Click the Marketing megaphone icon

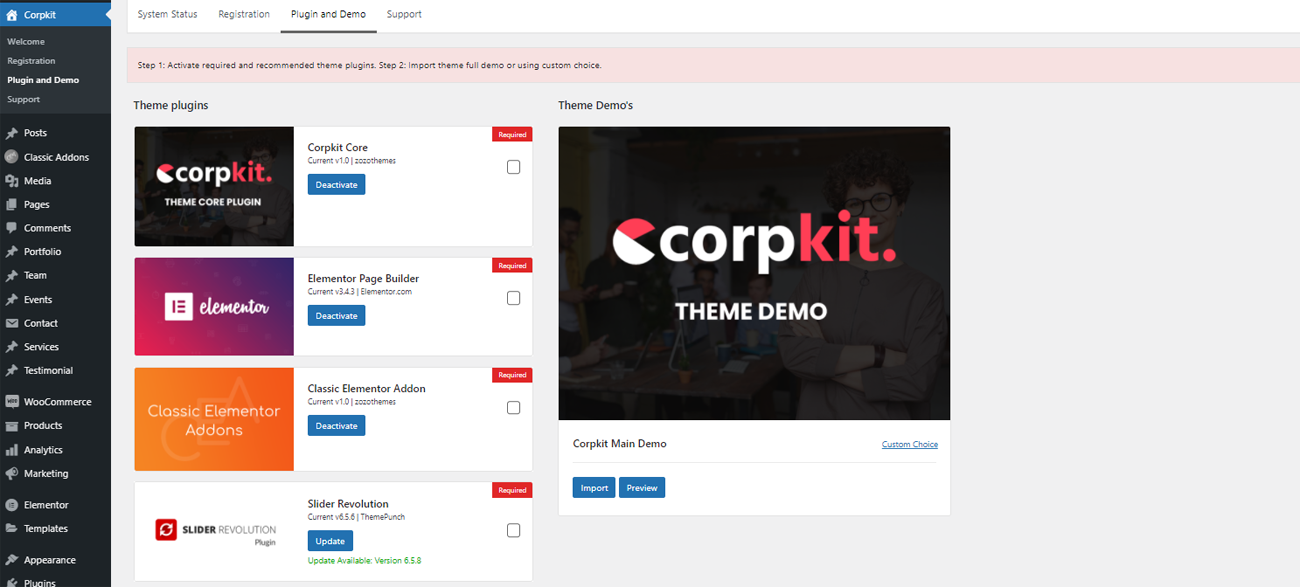pyautogui.click(x=12, y=474)
